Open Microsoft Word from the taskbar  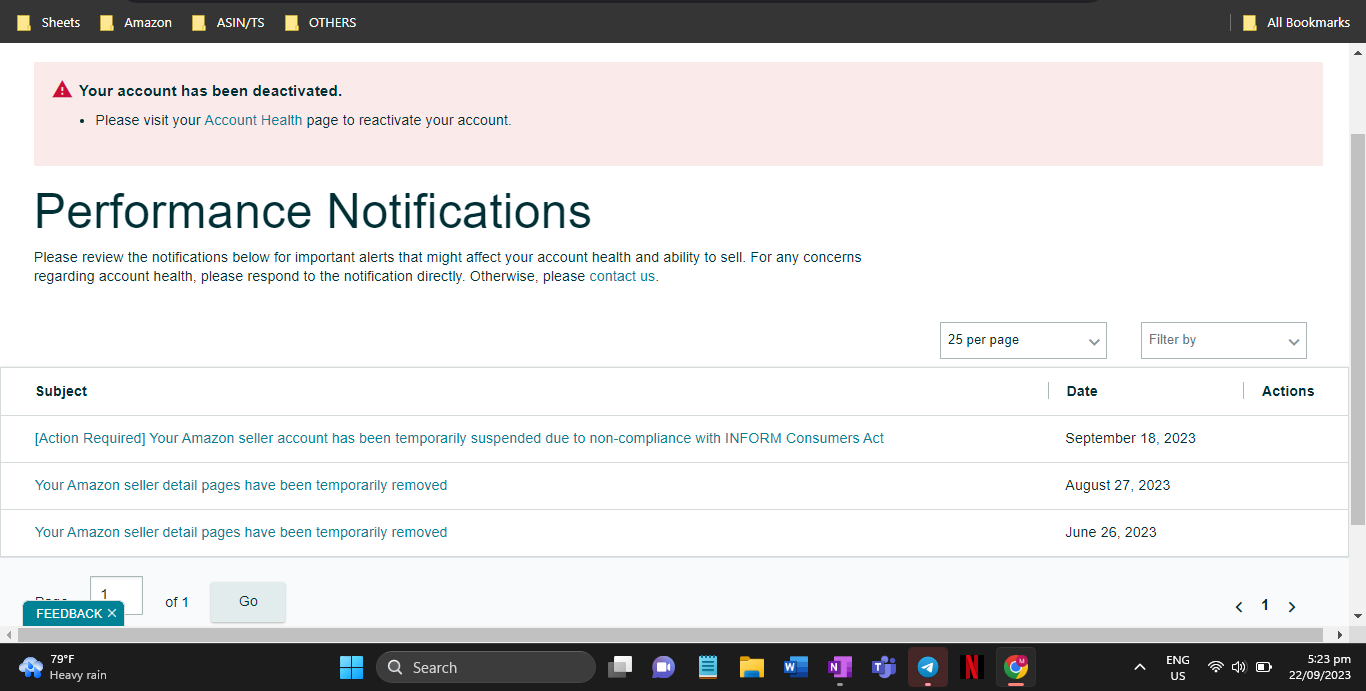pyautogui.click(x=796, y=667)
